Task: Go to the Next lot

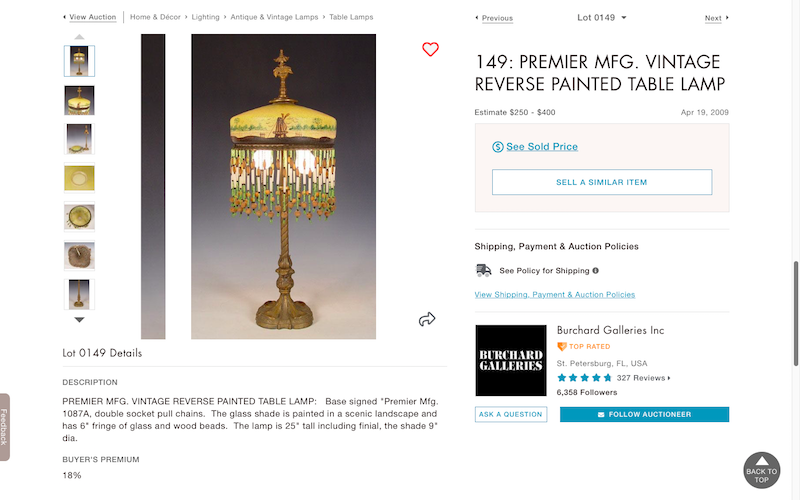Action: point(716,18)
